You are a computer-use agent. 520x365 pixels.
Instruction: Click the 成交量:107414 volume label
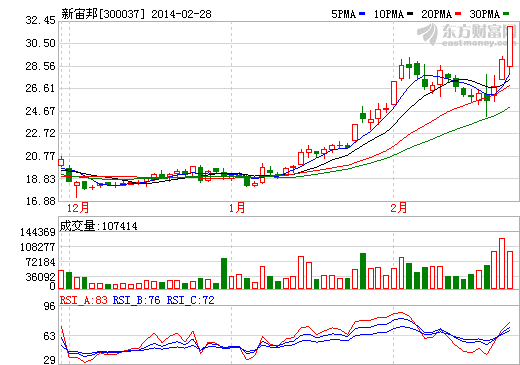pyautogui.click(x=98, y=226)
